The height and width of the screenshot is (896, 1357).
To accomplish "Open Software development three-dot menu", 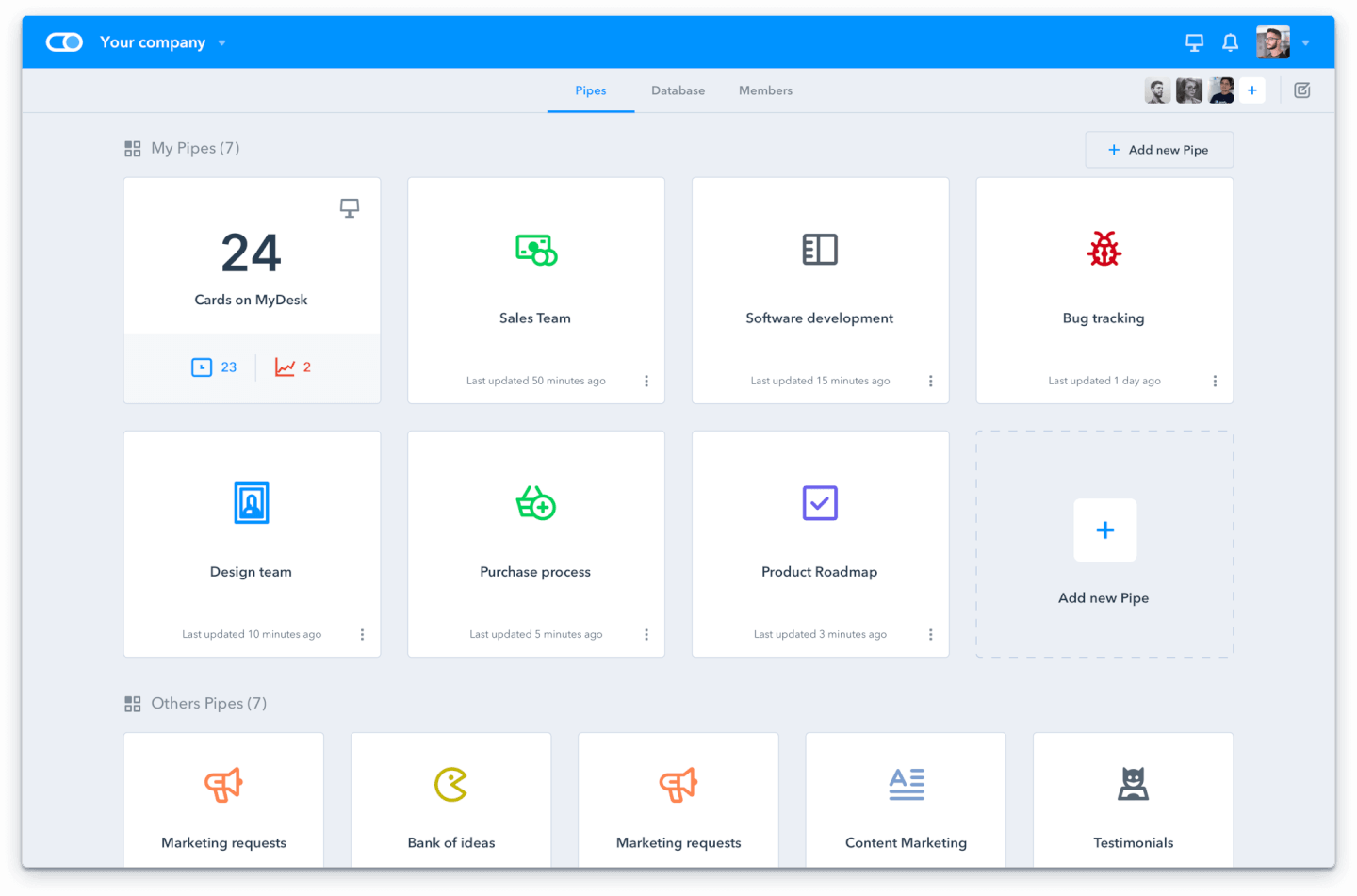I will tap(930, 381).
